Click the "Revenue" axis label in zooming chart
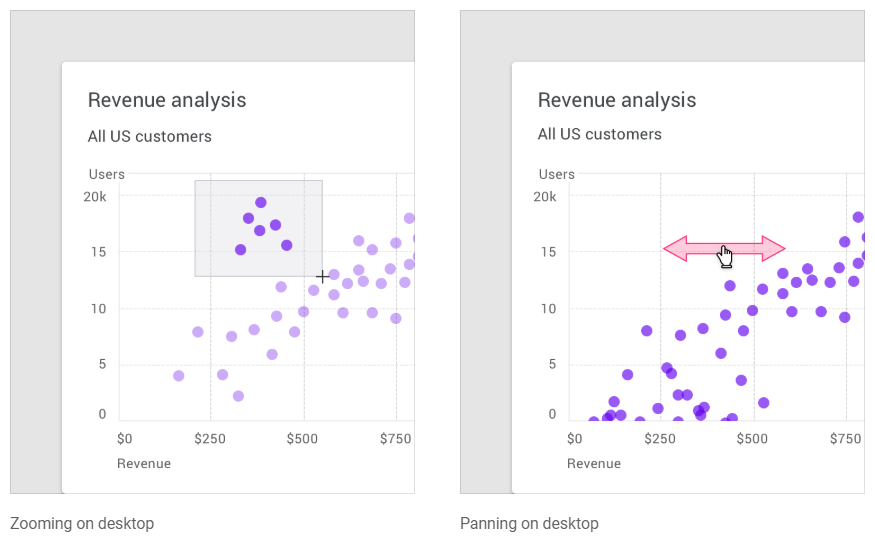The image size is (875, 540). [144, 463]
